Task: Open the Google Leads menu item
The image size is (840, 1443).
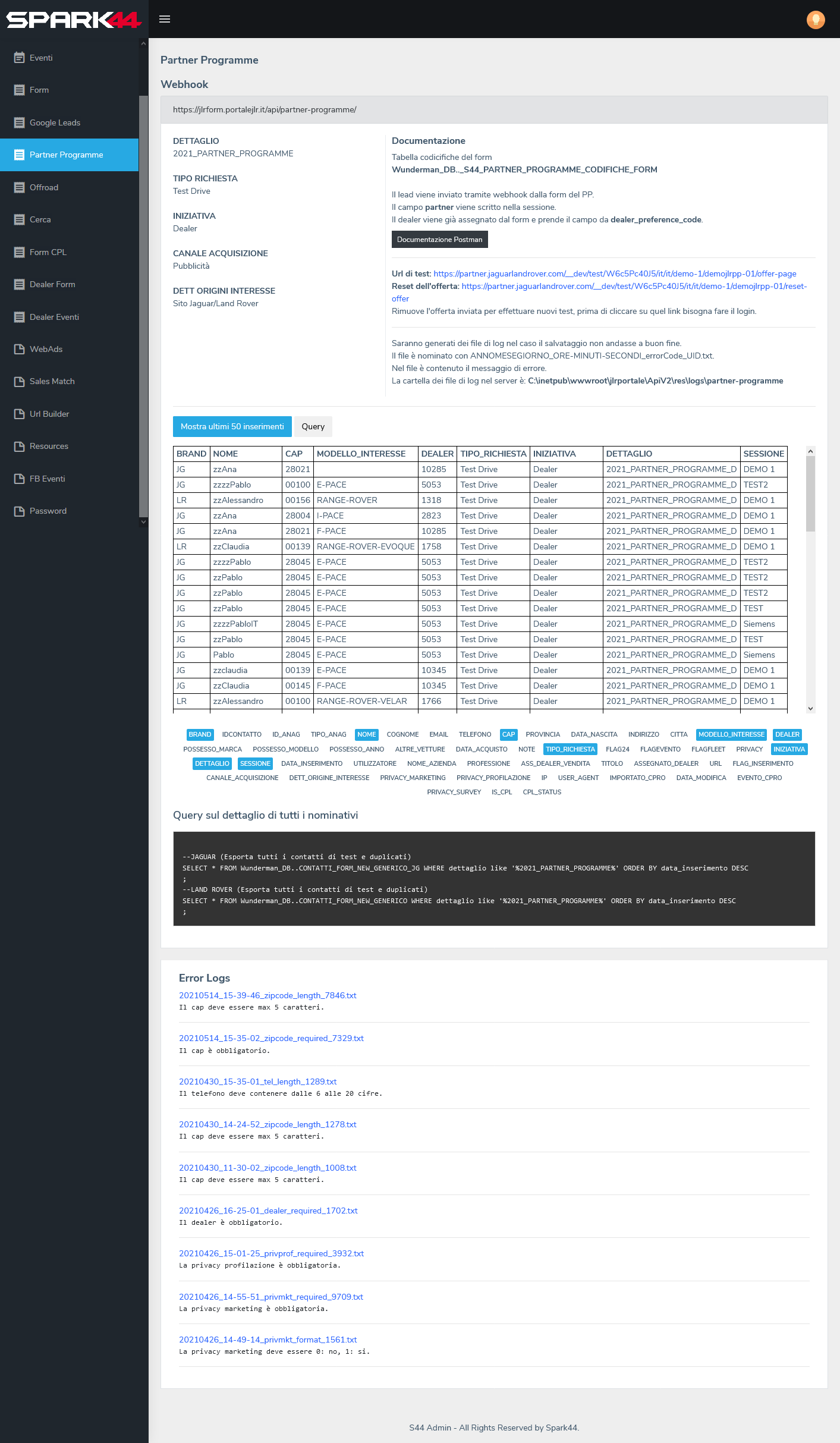Action: pyautogui.click(x=69, y=122)
